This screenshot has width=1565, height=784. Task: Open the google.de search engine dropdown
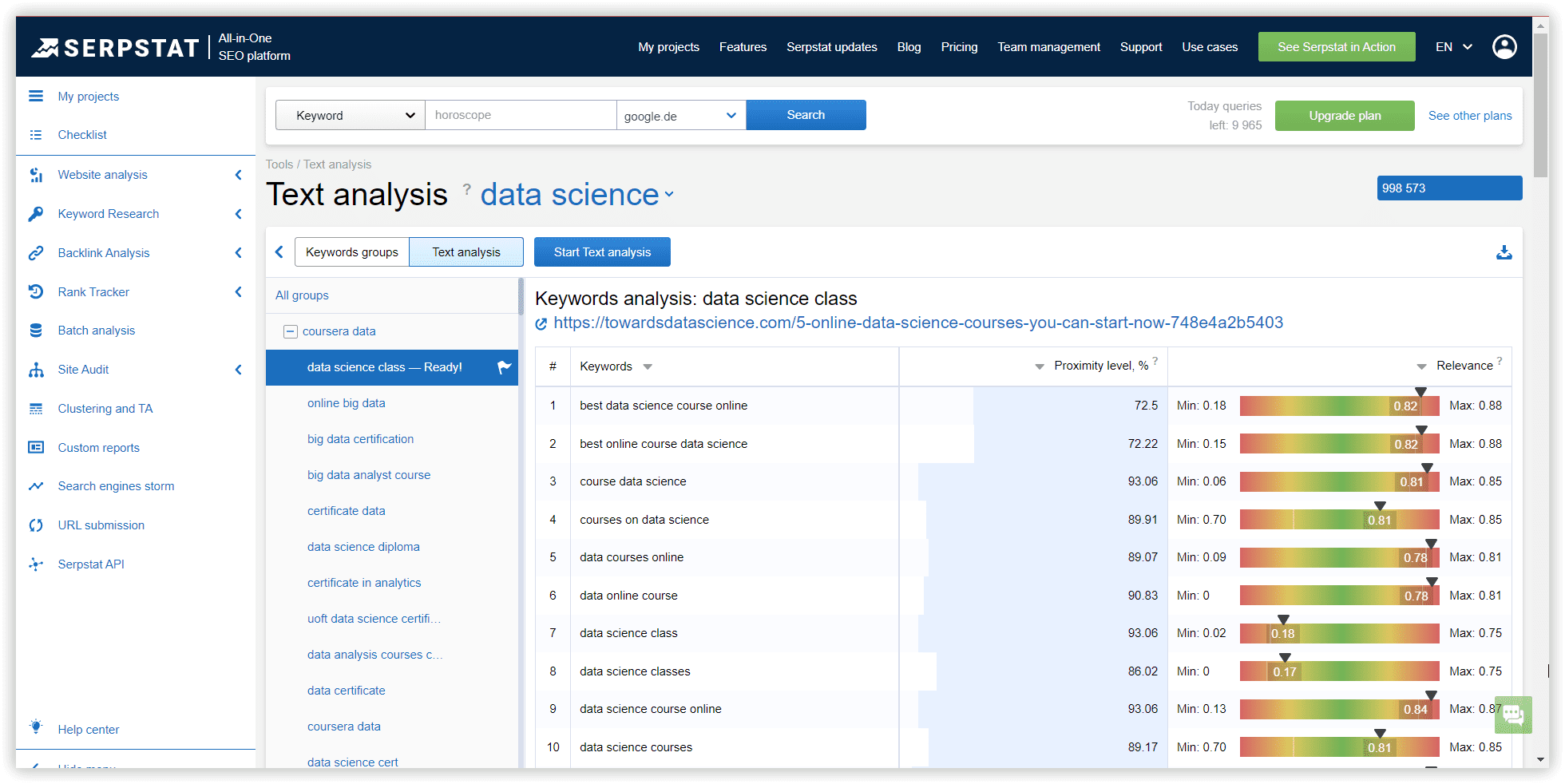pos(680,115)
